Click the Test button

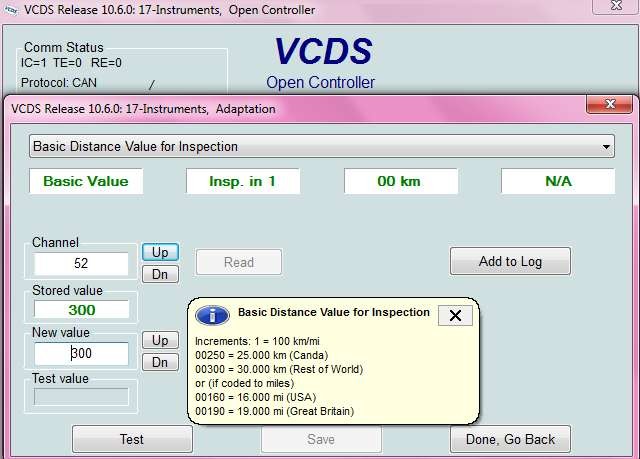(132, 439)
